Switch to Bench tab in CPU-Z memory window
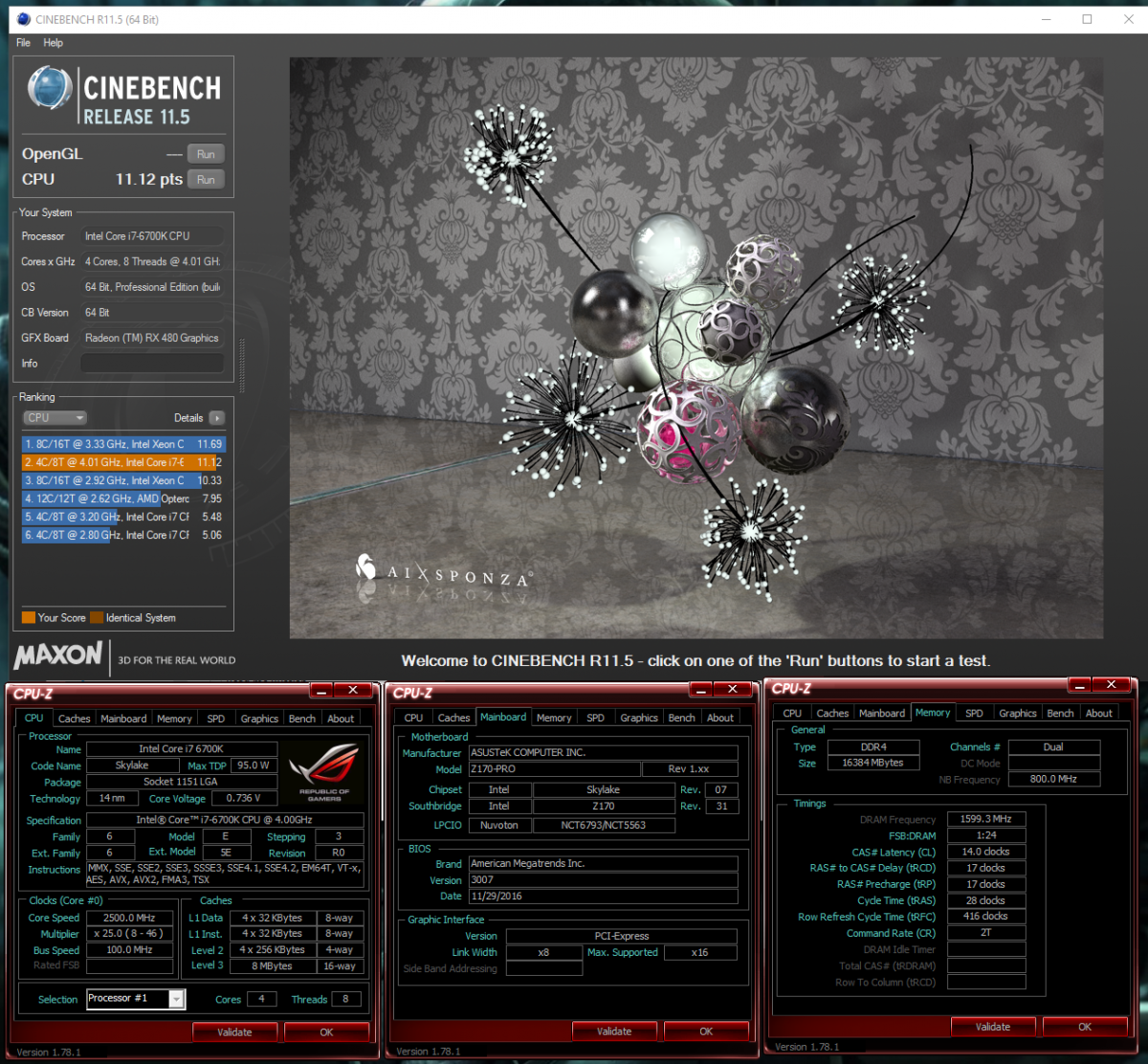Image resolution: width=1148 pixels, height=1064 pixels. coord(1060,713)
